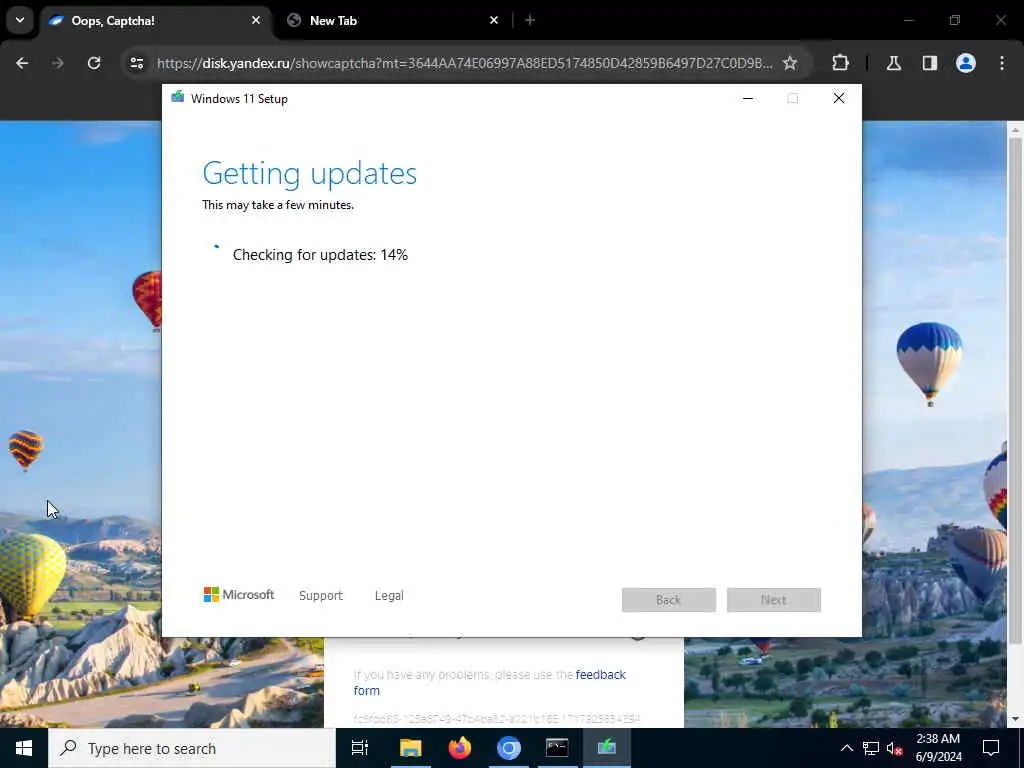
Task: Minimize the Windows 11 Setup window
Action: coord(748,99)
